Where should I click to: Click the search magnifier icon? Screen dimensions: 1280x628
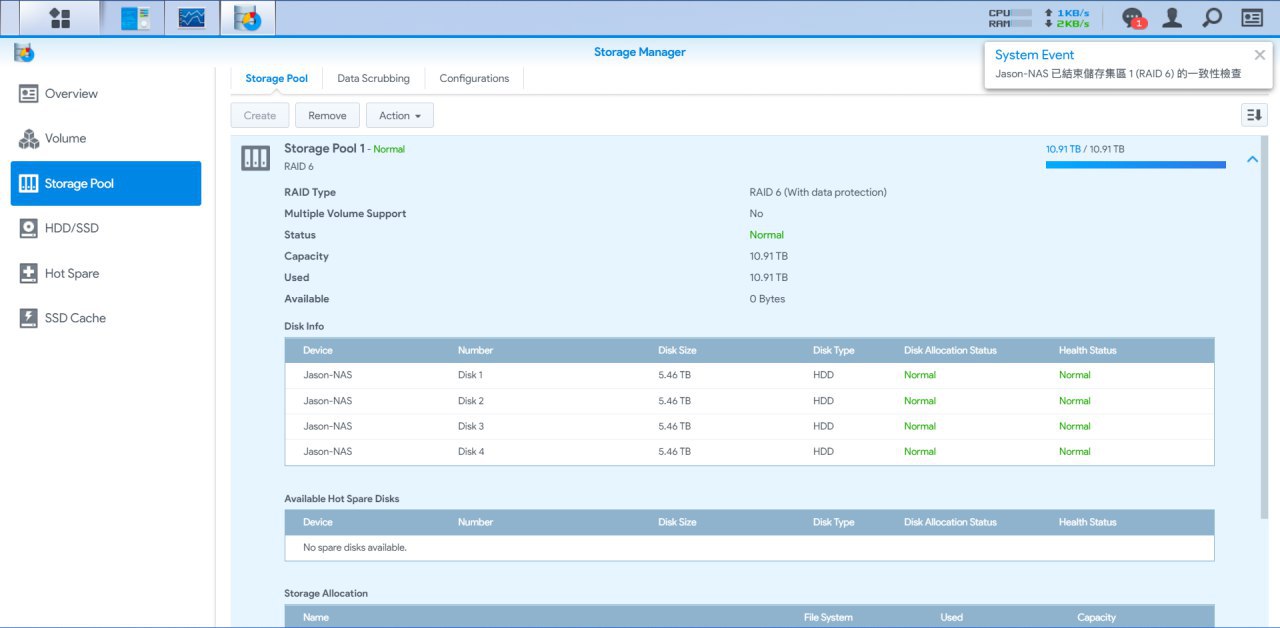pyautogui.click(x=1211, y=18)
